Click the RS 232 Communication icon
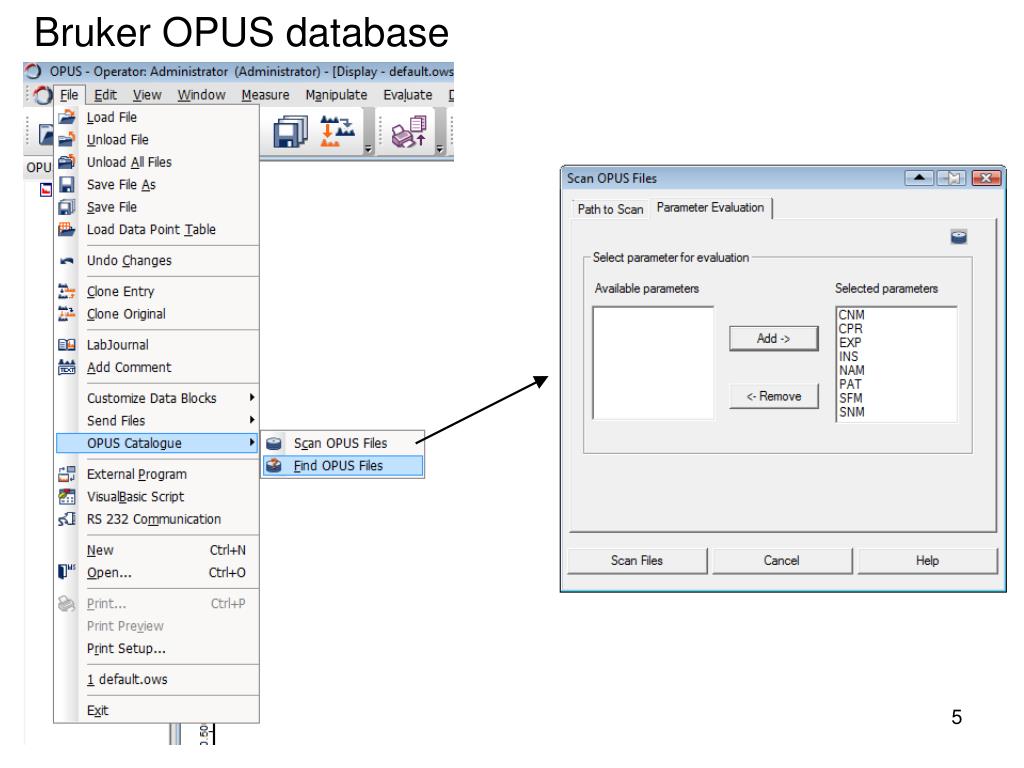 67,519
